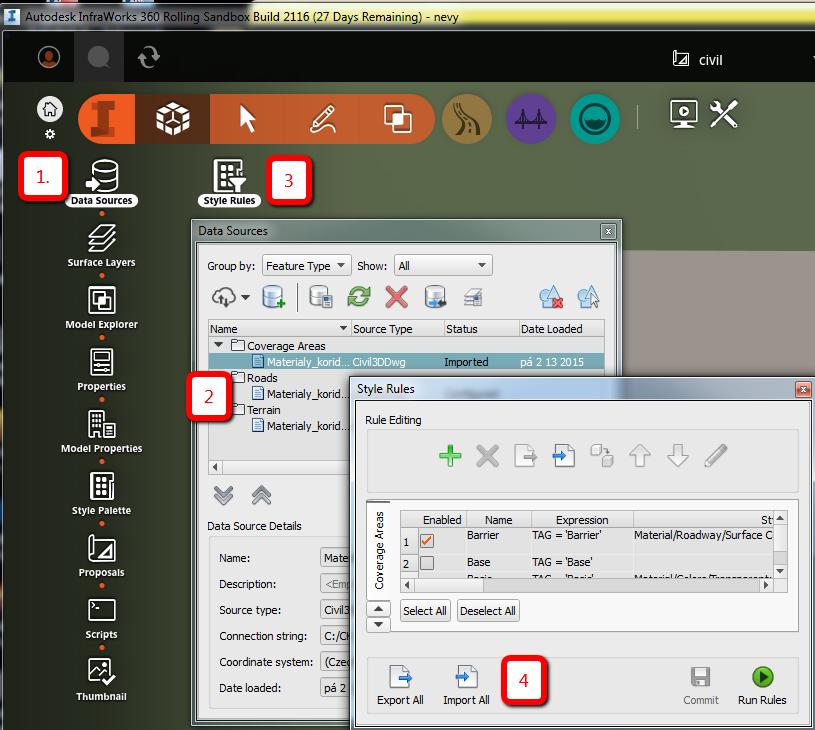This screenshot has height=730, width=815.
Task: Open the purple bridge design tools
Action: (530, 119)
